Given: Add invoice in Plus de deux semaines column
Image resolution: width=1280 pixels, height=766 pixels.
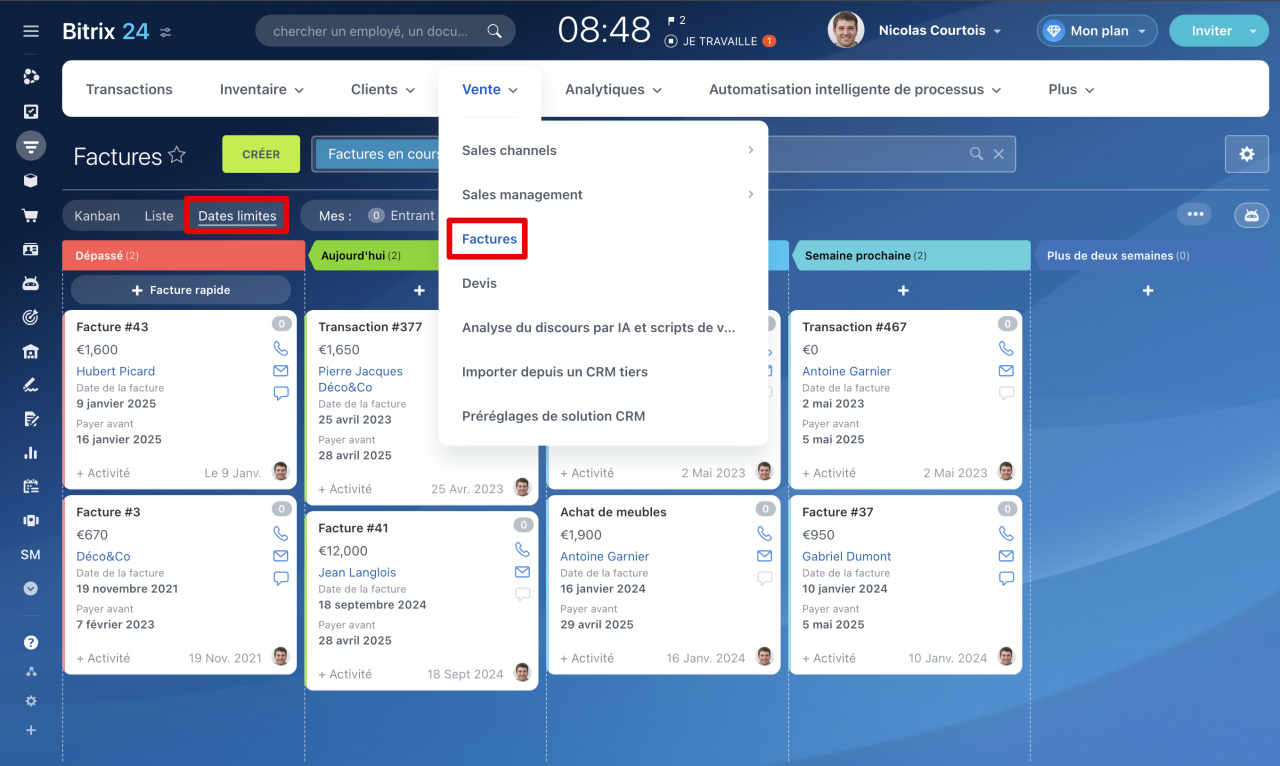Looking at the screenshot, I should pyautogui.click(x=1148, y=290).
